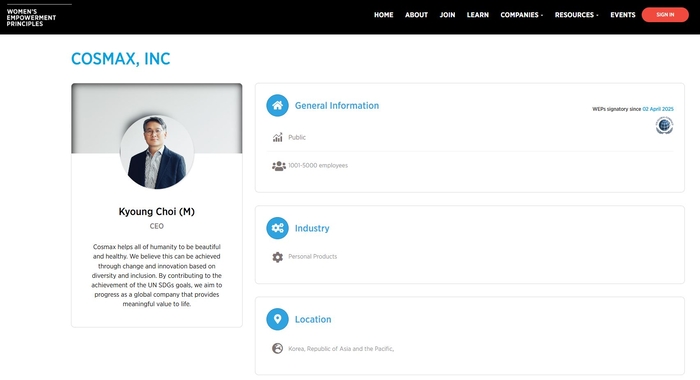The width and height of the screenshot is (700, 380).
Task: Click the Industry gears circle icon
Action: (x=277, y=228)
